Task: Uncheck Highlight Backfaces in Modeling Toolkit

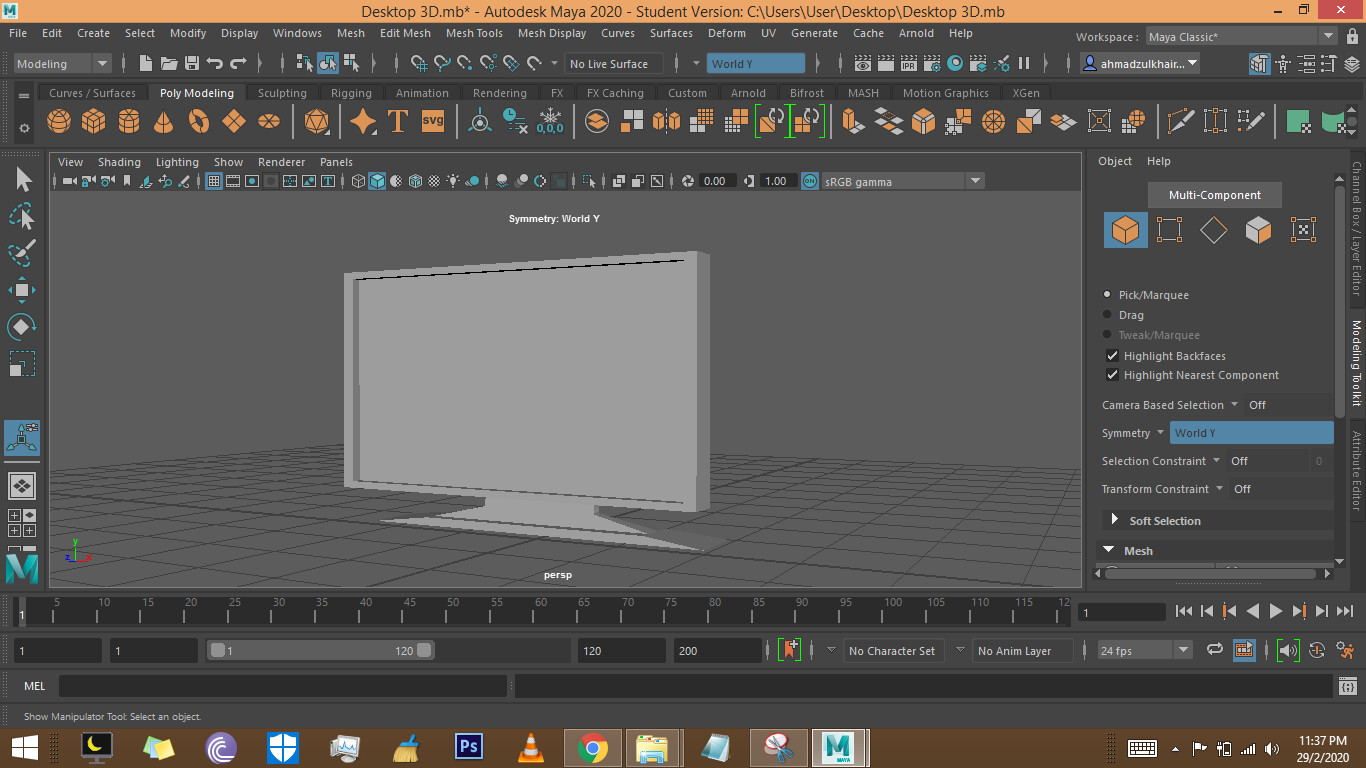Action: tap(1113, 355)
